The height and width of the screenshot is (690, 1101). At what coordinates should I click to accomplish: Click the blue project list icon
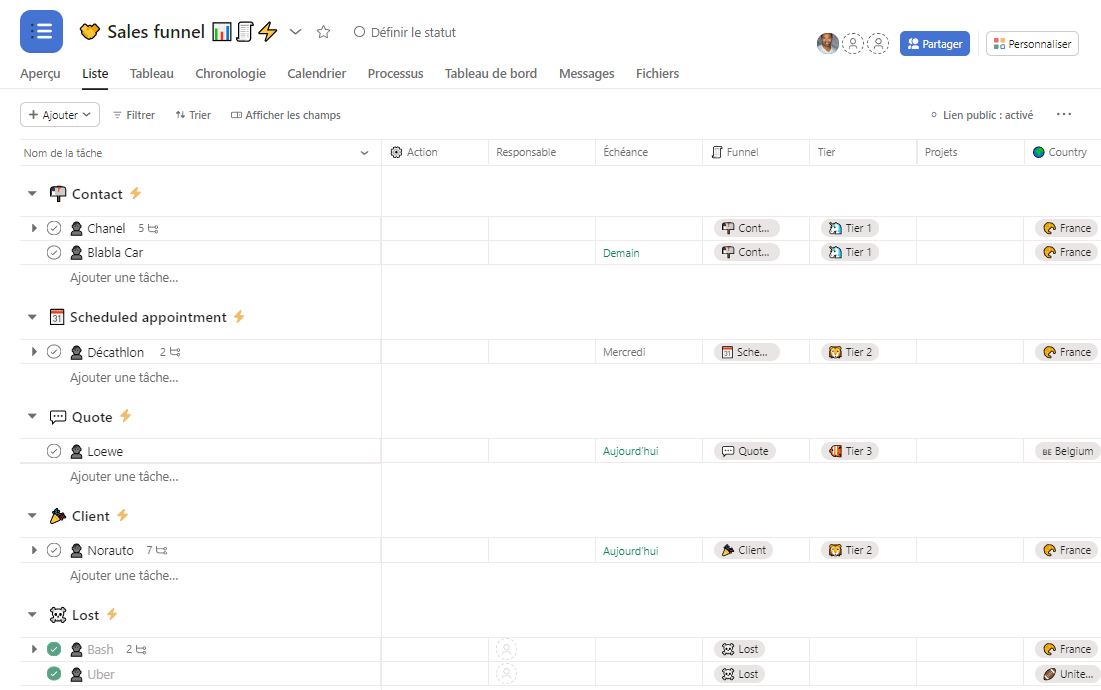point(41,32)
